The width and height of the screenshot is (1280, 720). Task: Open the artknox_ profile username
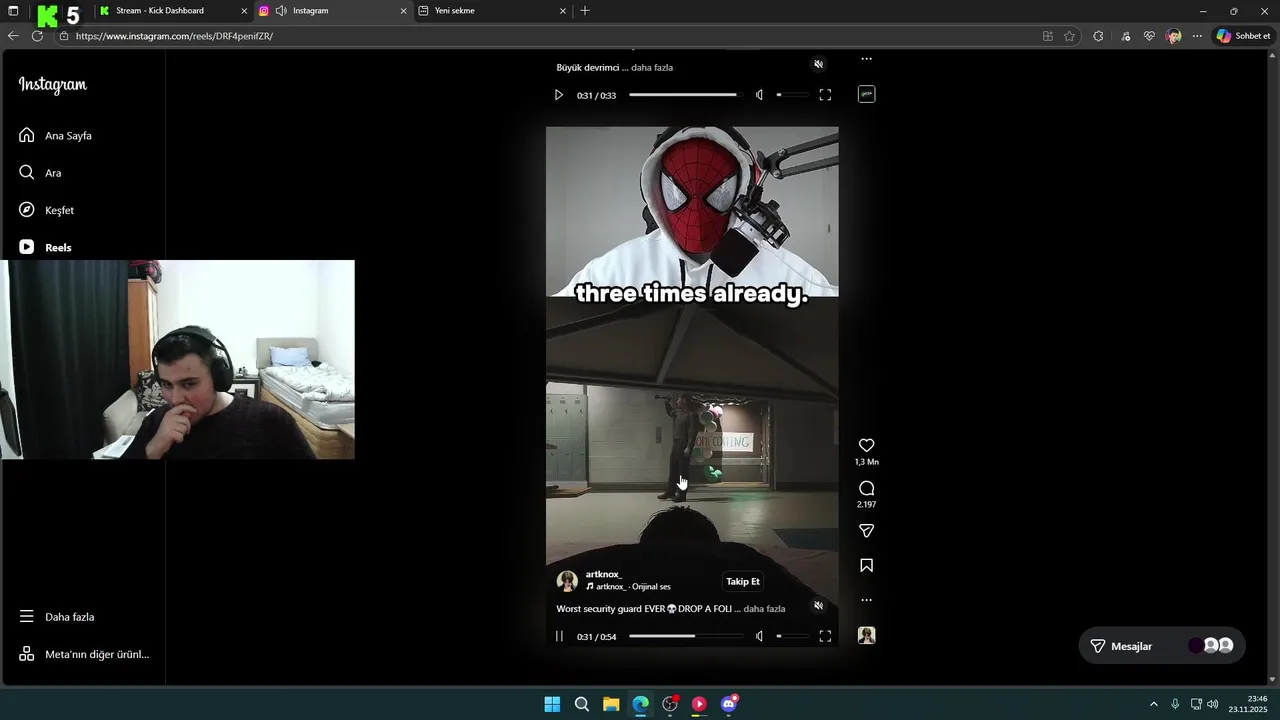[604, 574]
